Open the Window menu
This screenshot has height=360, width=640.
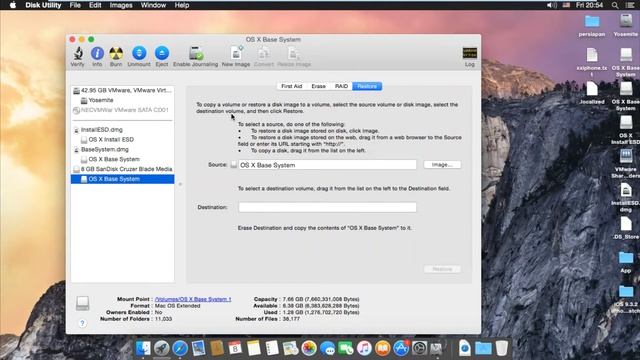coord(153,5)
